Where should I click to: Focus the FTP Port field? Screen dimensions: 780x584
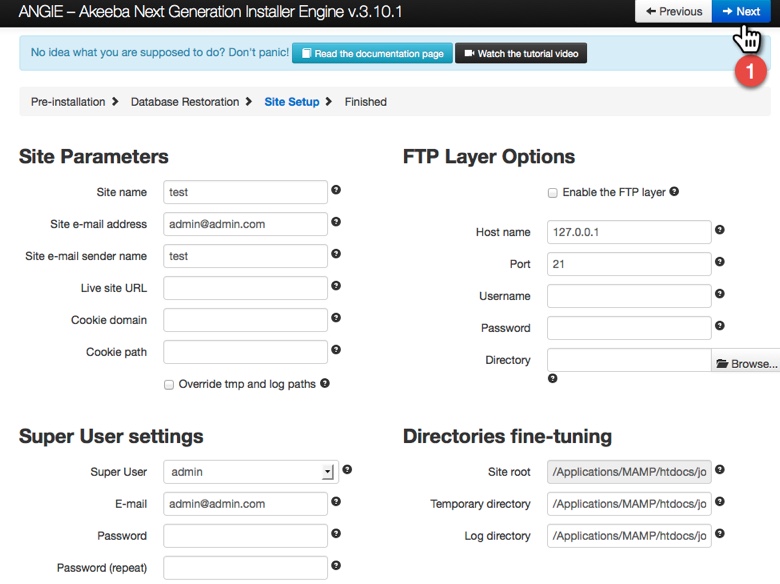click(x=629, y=264)
